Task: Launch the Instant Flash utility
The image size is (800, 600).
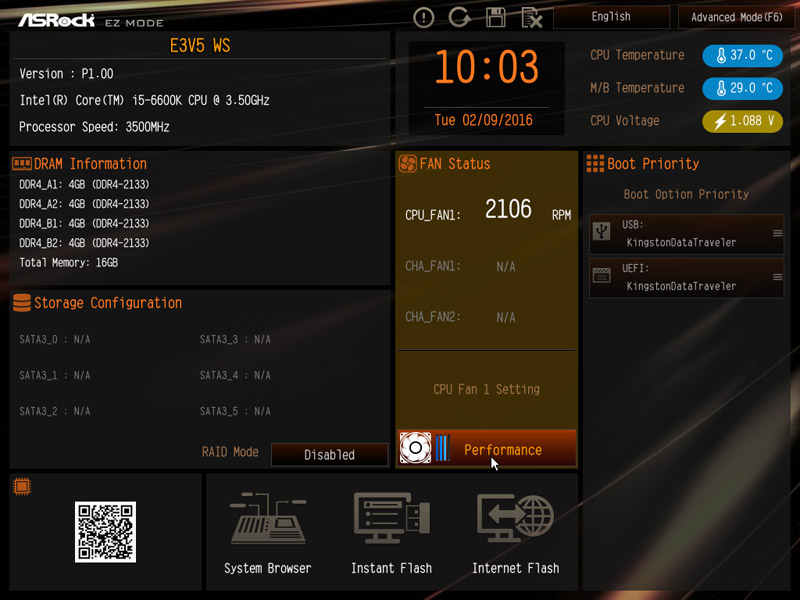Action: pyautogui.click(x=391, y=533)
